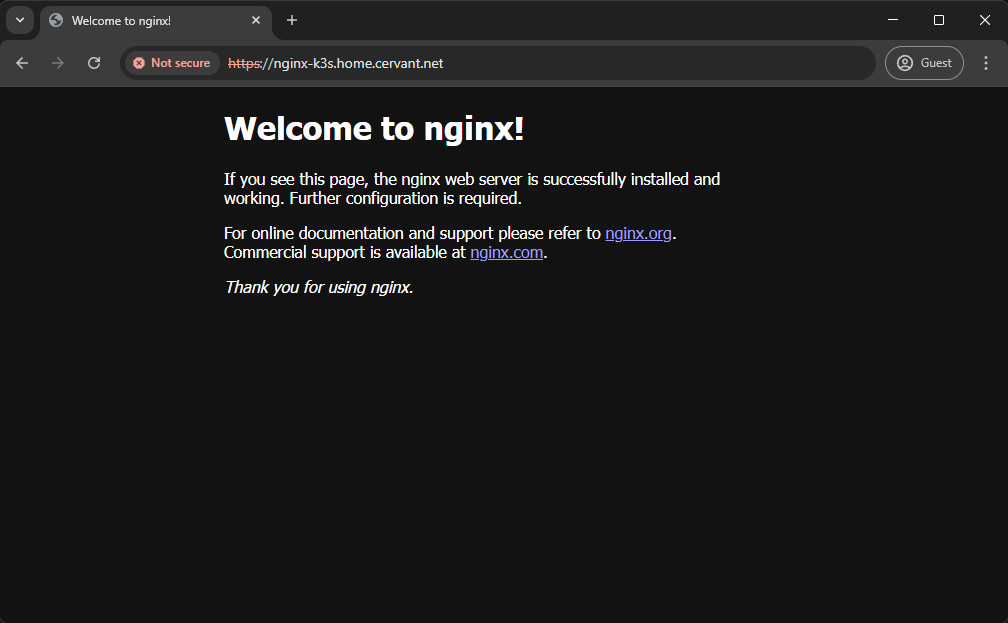Reload the nginx page
This screenshot has height=623, width=1008.
(94, 63)
